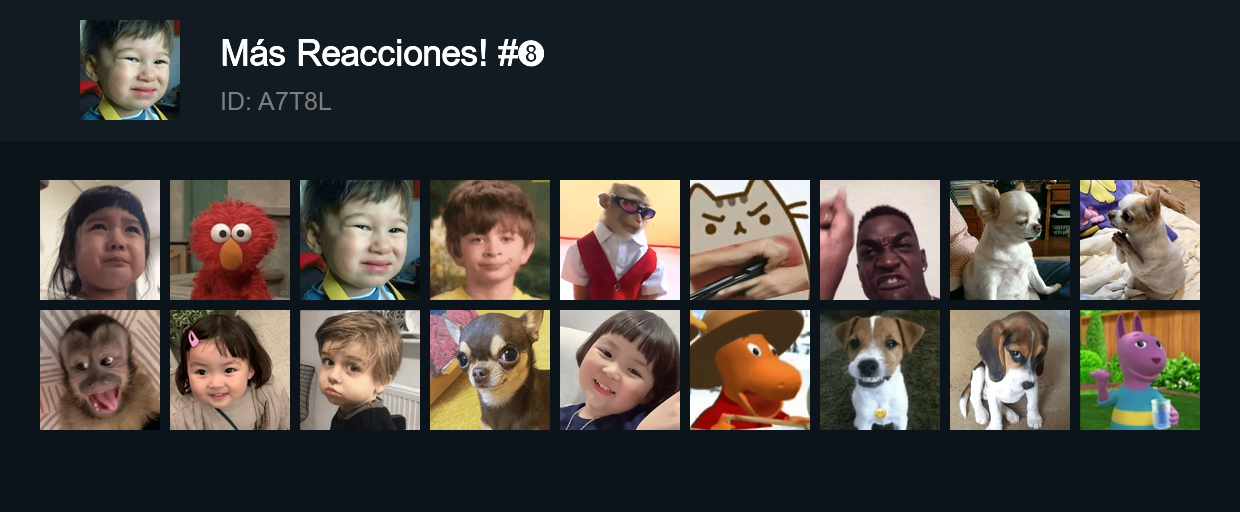The width and height of the screenshot is (1240, 512).
Task: Select the smiling girl selfie sticker
Action: [x=620, y=370]
